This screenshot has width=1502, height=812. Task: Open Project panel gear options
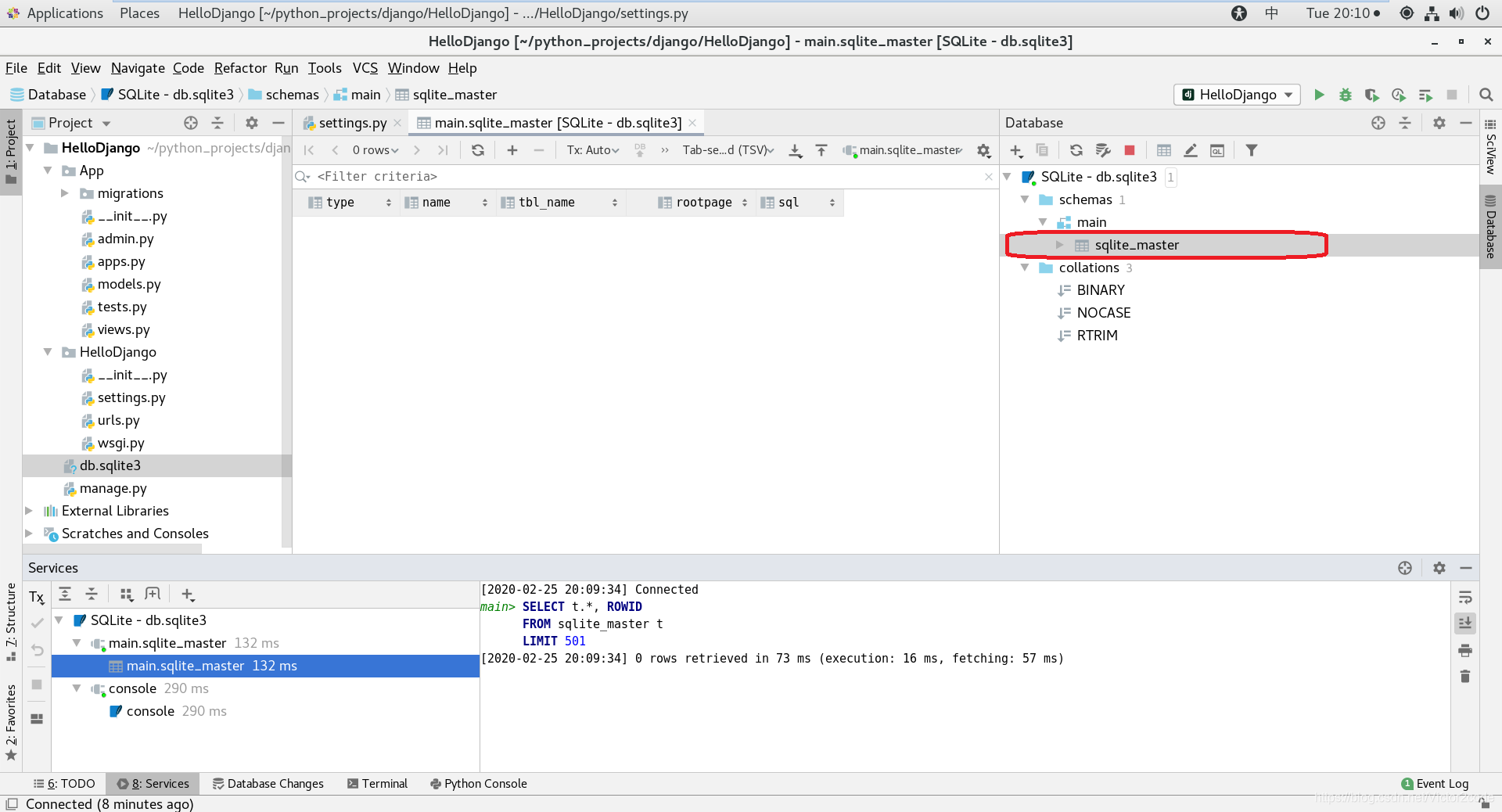click(x=252, y=123)
